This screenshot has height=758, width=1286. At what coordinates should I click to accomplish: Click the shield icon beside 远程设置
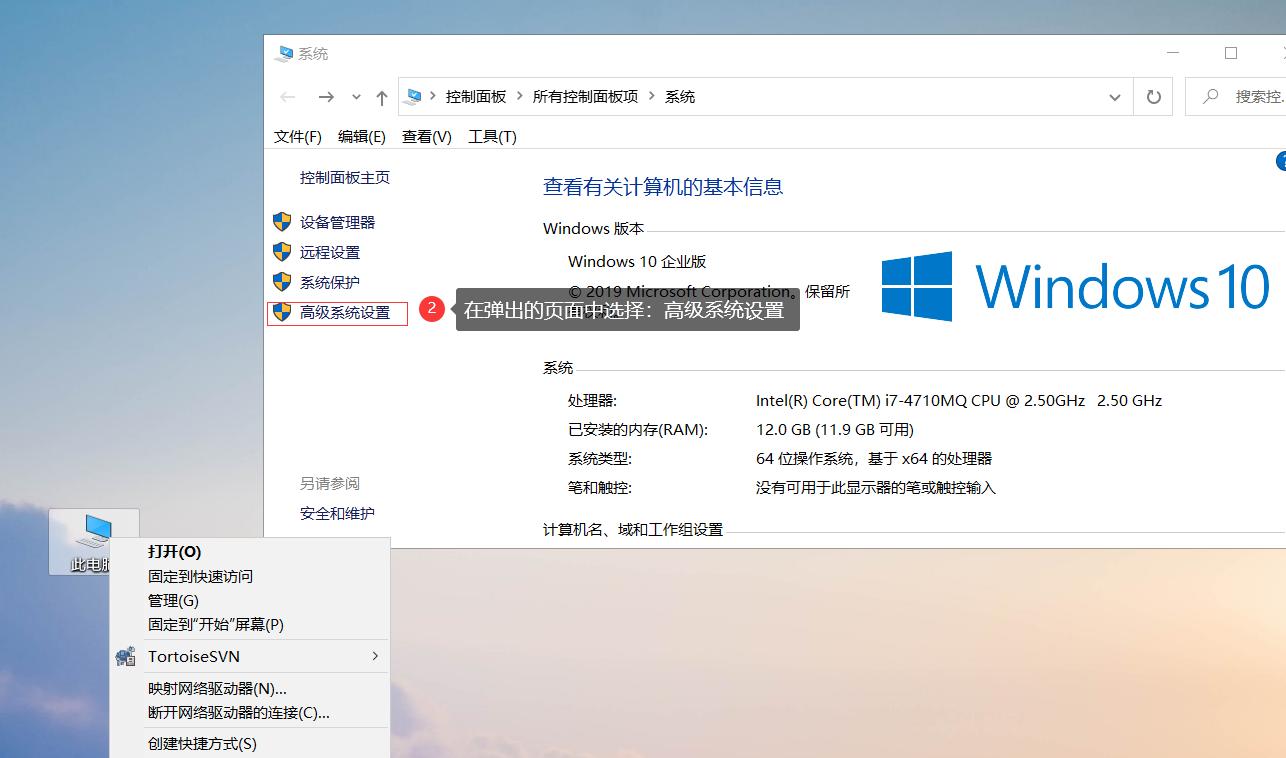tap(282, 251)
